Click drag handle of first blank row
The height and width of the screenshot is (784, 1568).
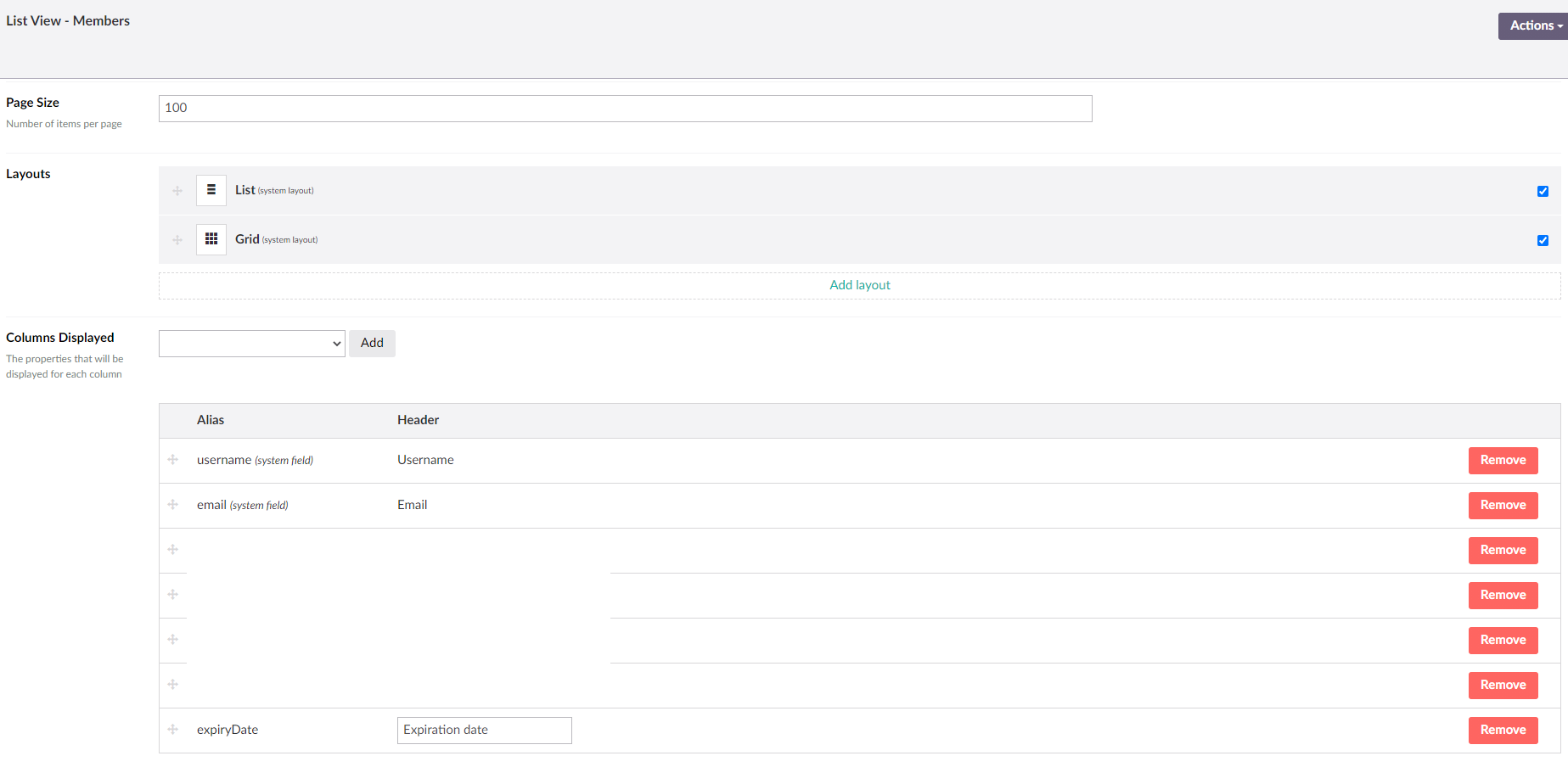click(x=173, y=550)
